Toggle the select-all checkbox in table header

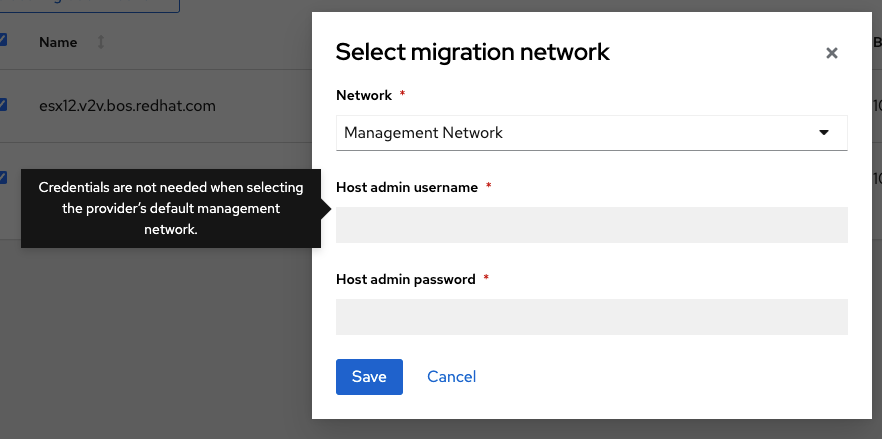tap(3, 41)
